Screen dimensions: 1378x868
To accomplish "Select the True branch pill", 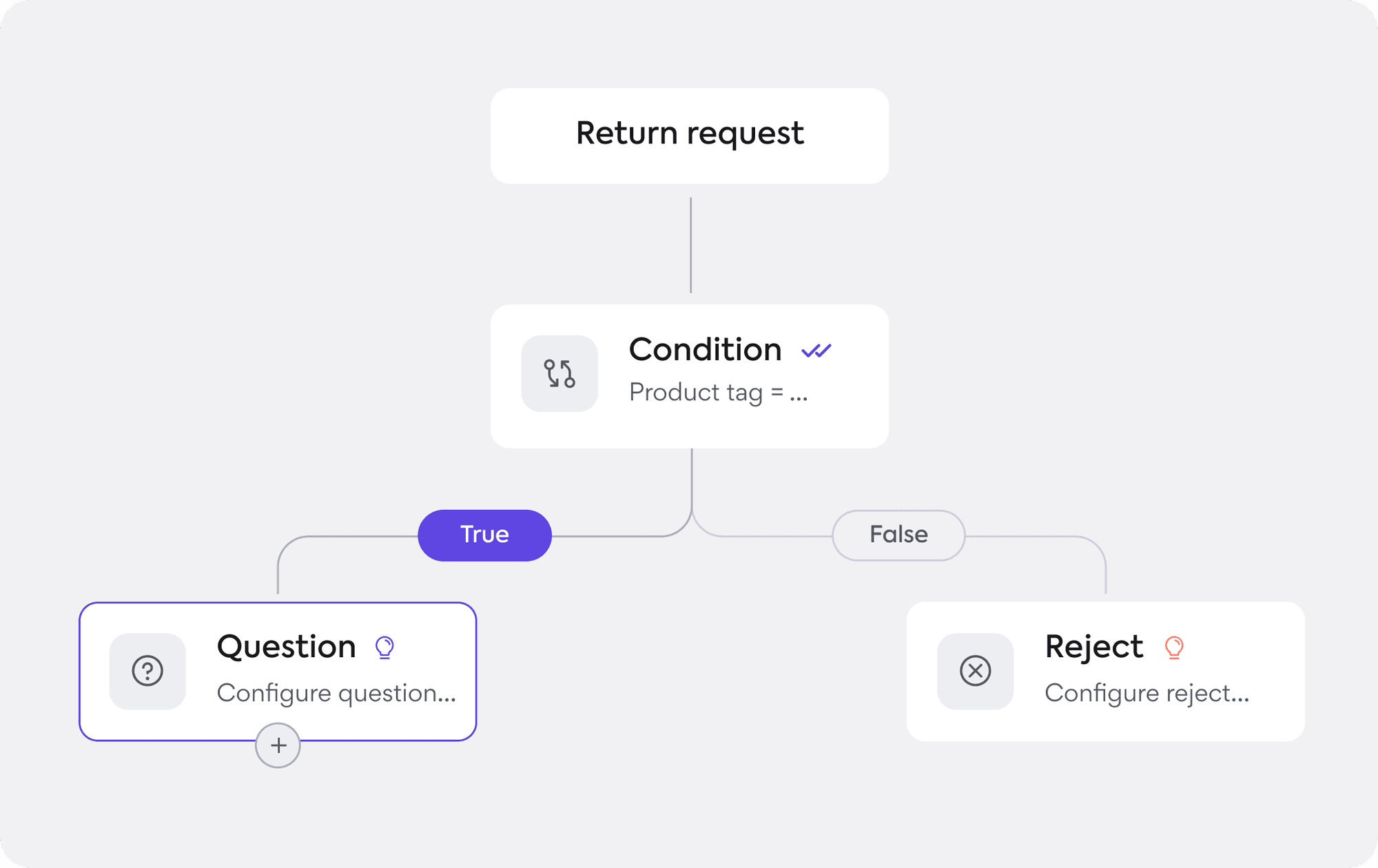I will tap(484, 535).
